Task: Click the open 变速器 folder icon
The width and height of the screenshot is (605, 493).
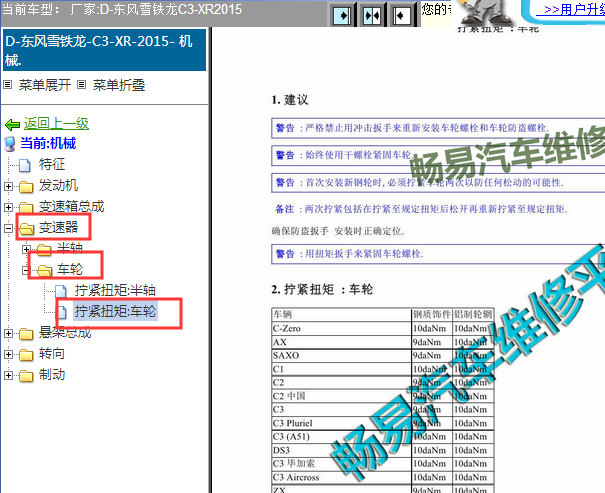Action: click(x=26, y=229)
